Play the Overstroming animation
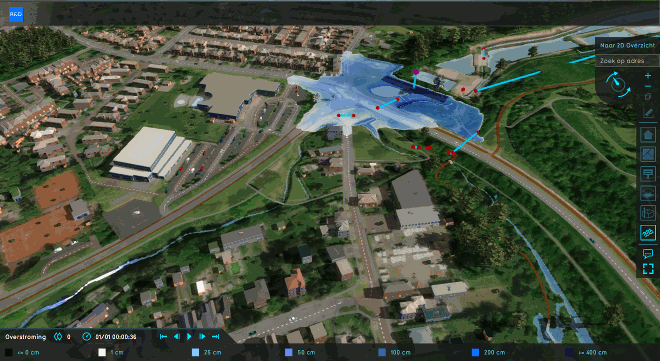 189,337
